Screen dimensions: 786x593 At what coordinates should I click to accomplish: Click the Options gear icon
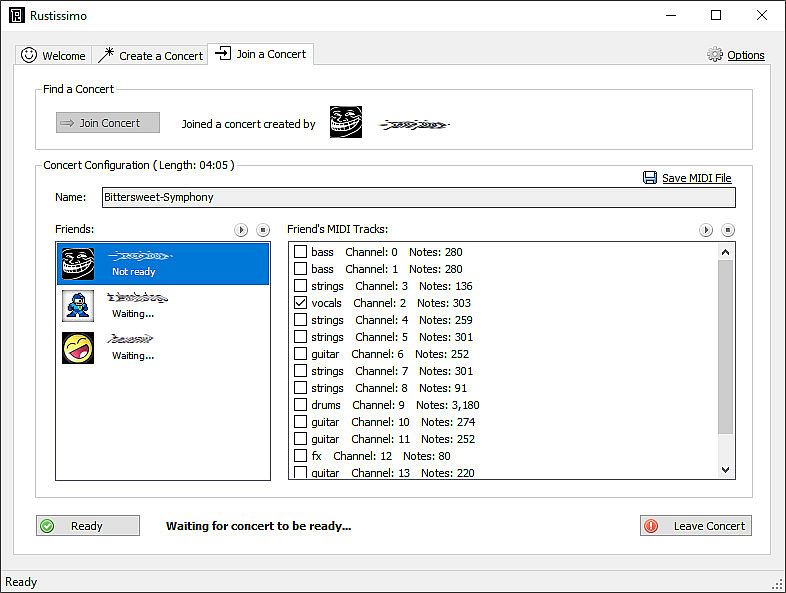coord(715,55)
